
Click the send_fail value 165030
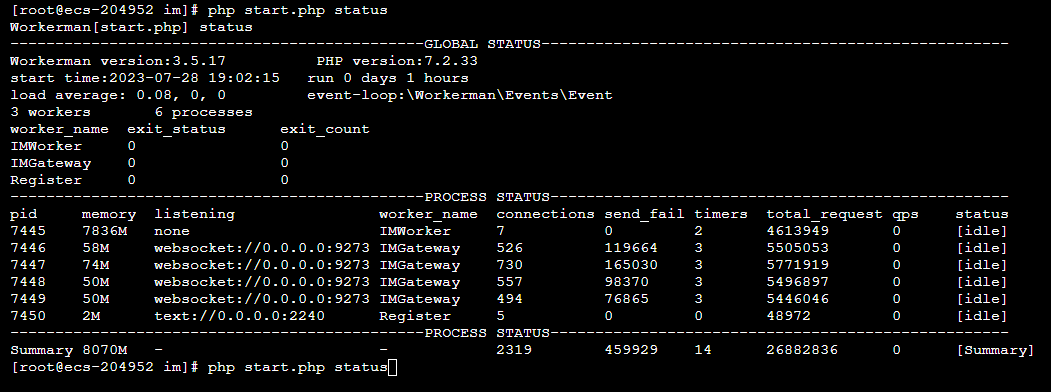(x=631, y=265)
